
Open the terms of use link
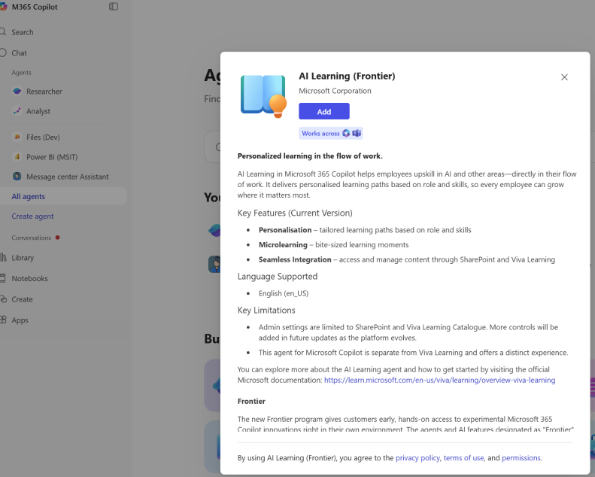click(464, 458)
